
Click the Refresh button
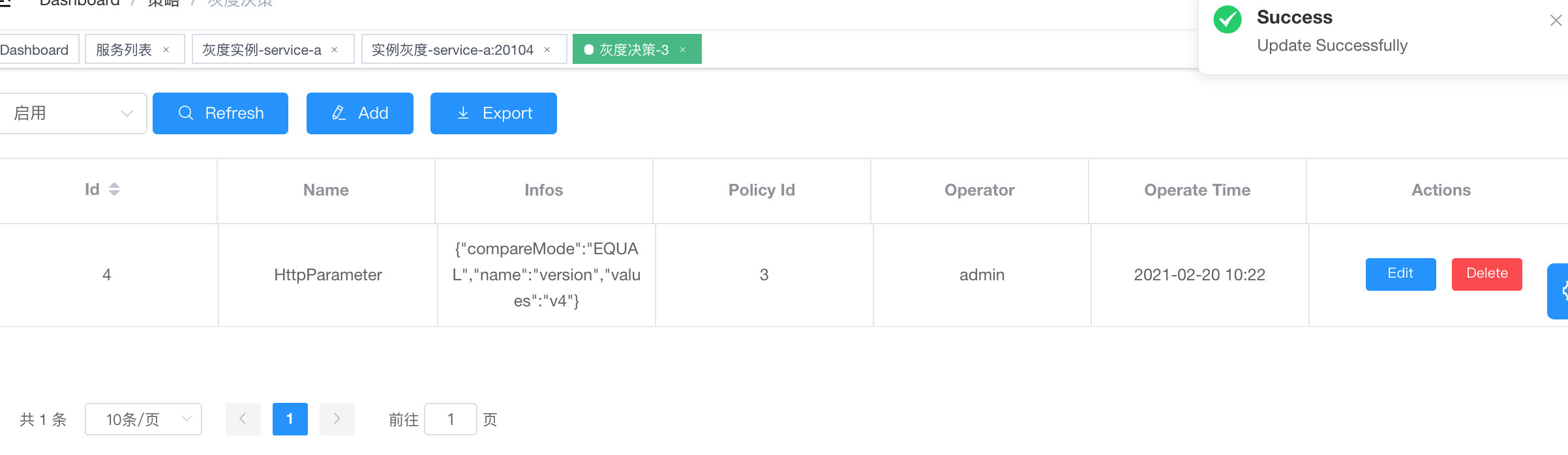(220, 113)
